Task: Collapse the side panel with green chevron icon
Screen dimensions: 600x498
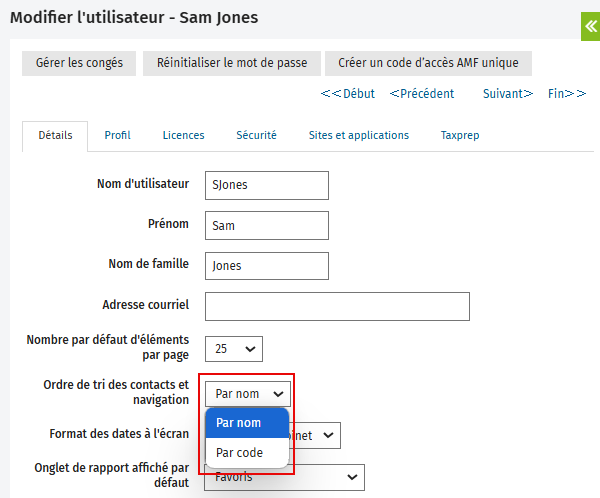Action: coord(590,26)
